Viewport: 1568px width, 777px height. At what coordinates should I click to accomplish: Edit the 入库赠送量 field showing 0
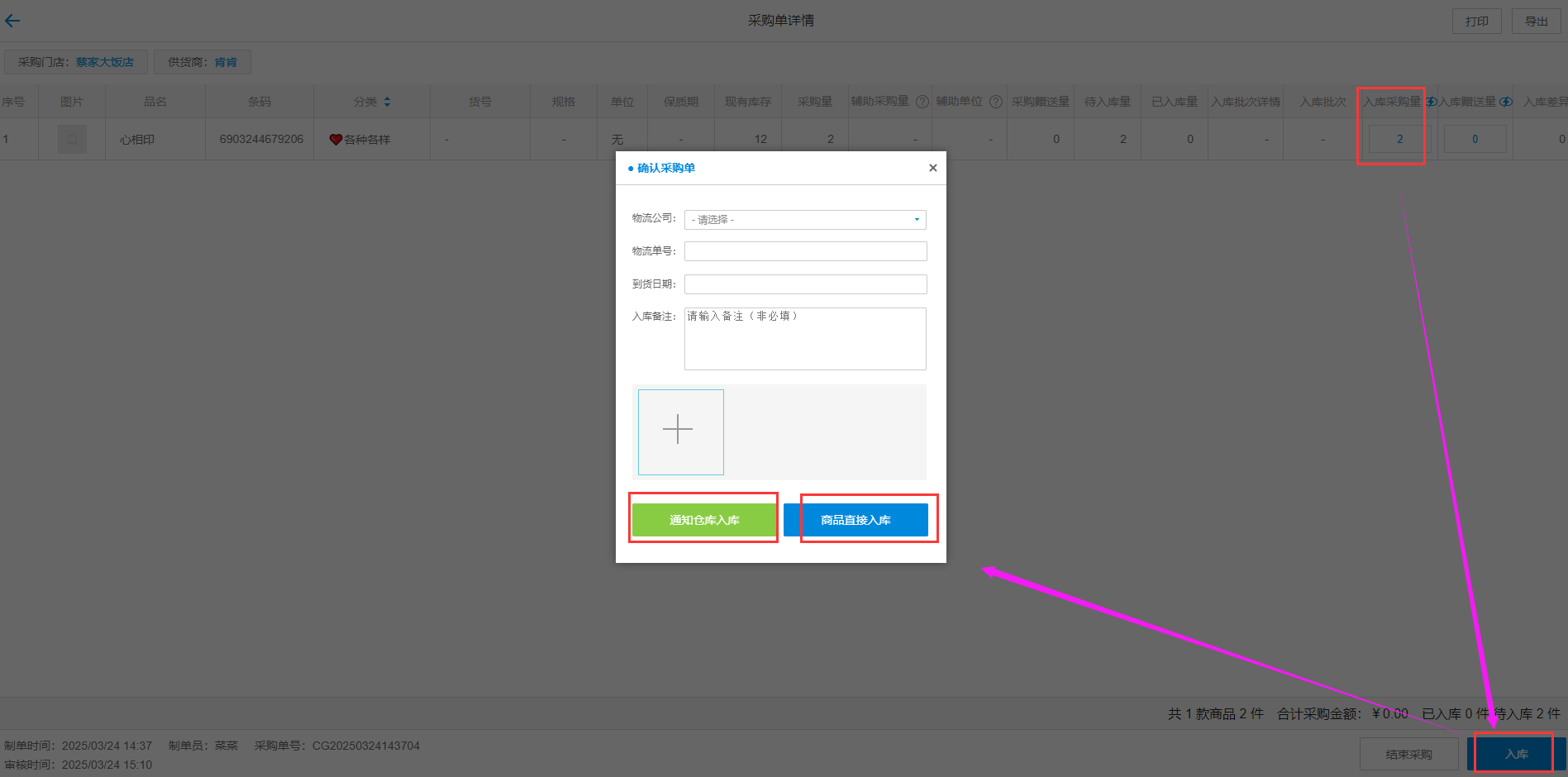(1475, 139)
